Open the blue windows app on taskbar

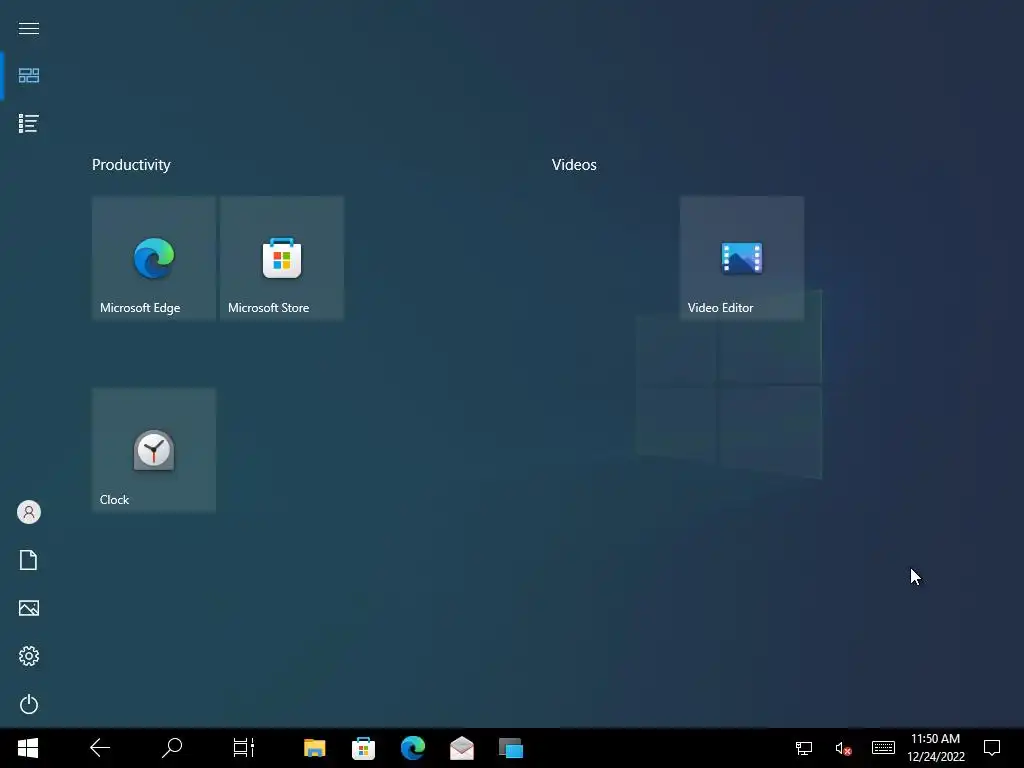(511, 748)
